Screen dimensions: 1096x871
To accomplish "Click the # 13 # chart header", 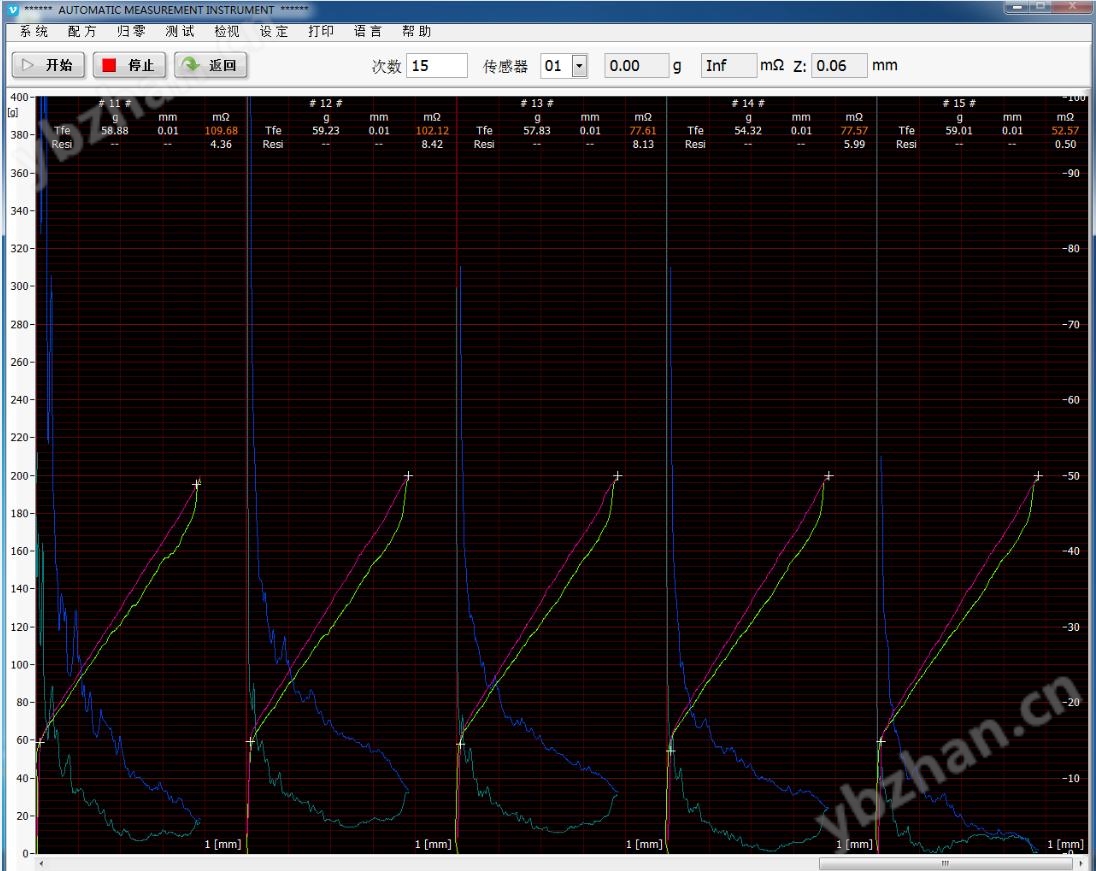I will click(537, 103).
